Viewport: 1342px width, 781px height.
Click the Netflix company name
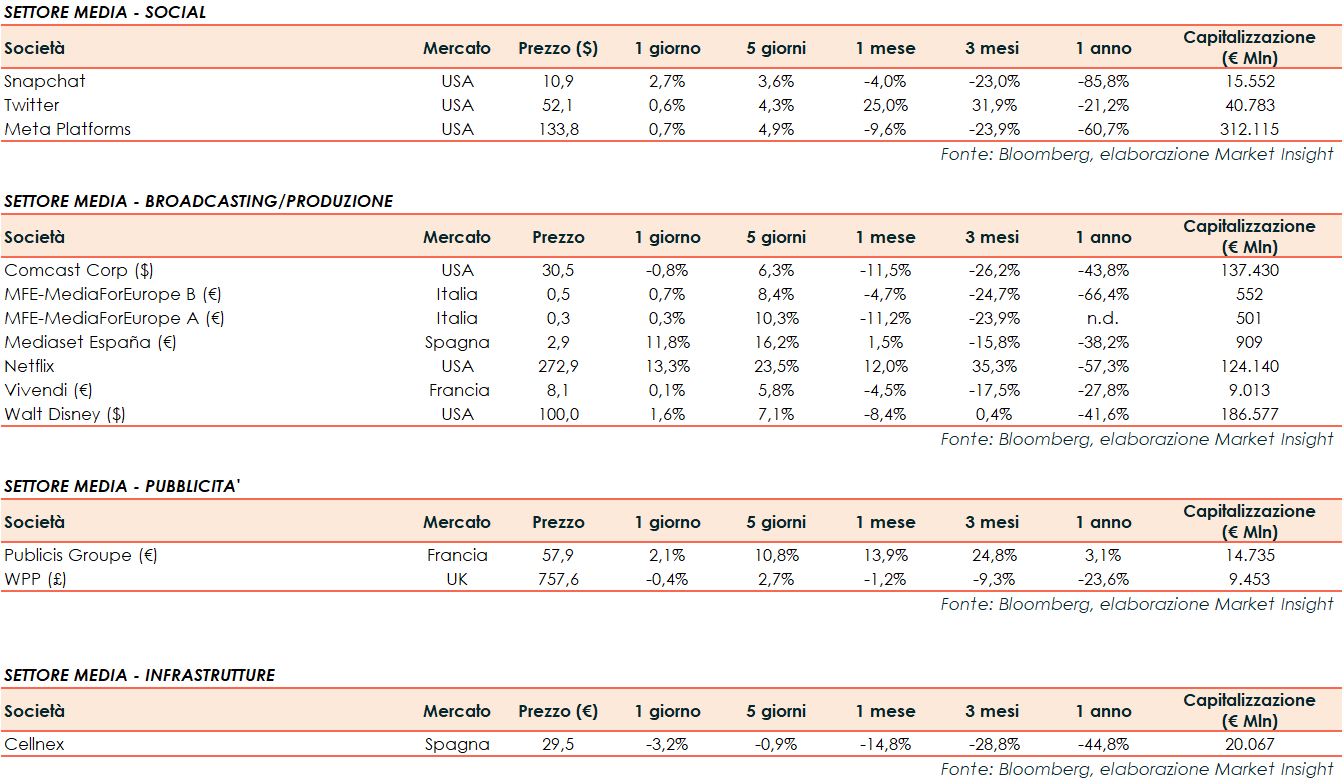pyautogui.click(x=30, y=366)
